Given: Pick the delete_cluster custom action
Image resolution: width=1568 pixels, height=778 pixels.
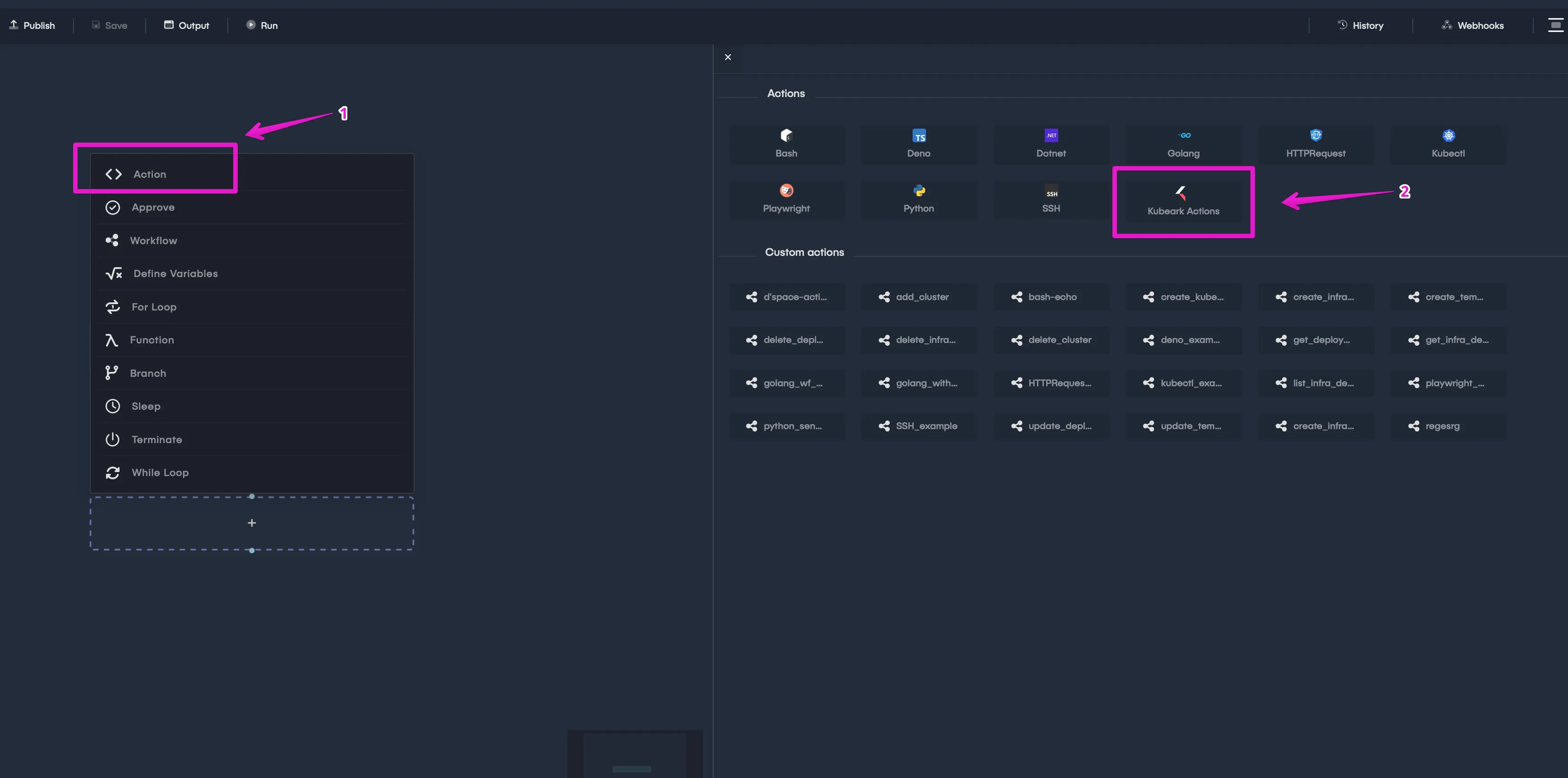Looking at the screenshot, I should coord(1051,340).
